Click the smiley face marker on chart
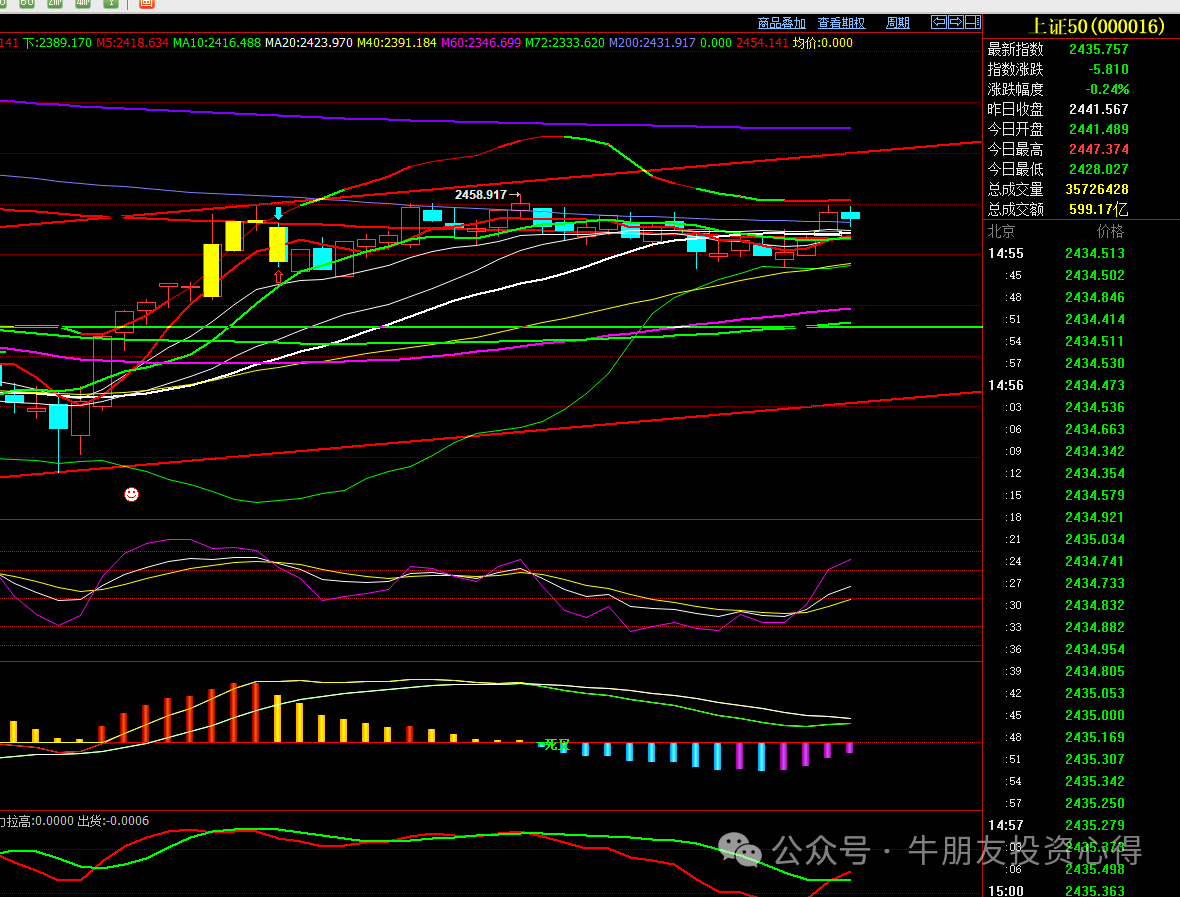Screen dimensions: 1180x897 pyautogui.click(x=131, y=494)
